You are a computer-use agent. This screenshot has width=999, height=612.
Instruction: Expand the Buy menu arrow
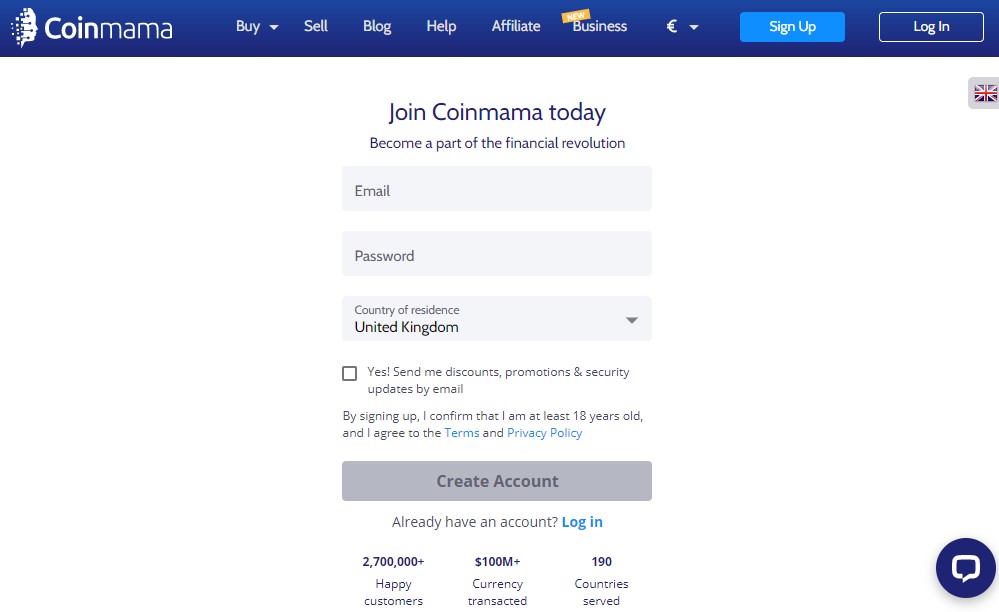pos(274,27)
